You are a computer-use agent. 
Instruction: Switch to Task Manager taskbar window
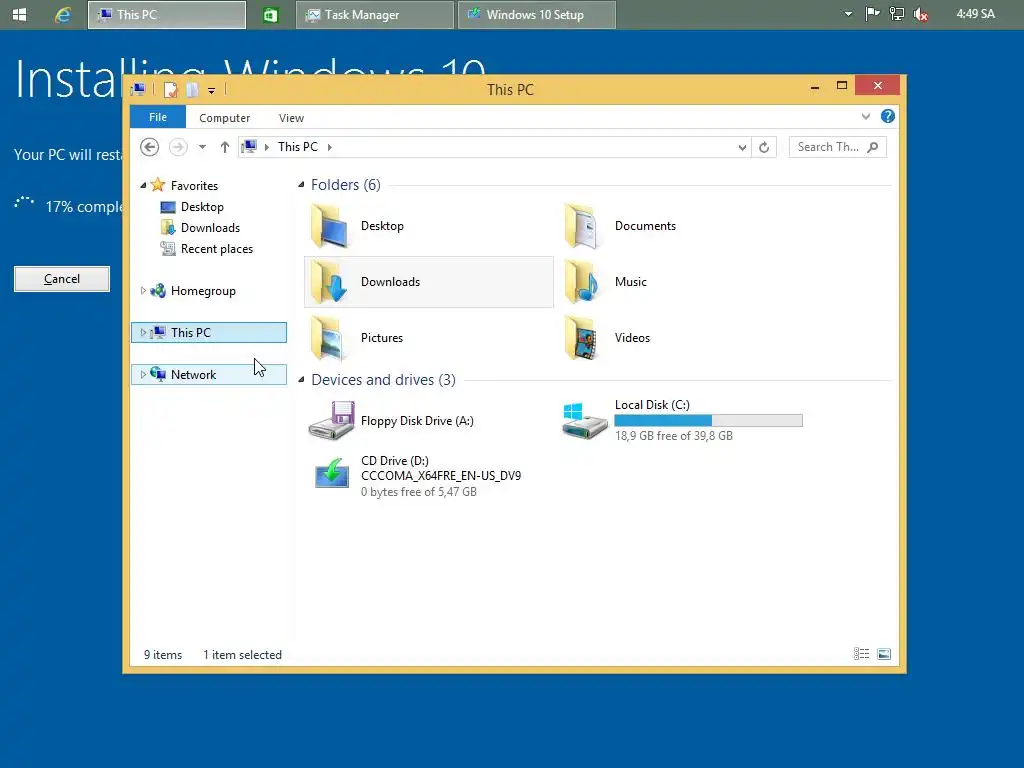tap(374, 14)
